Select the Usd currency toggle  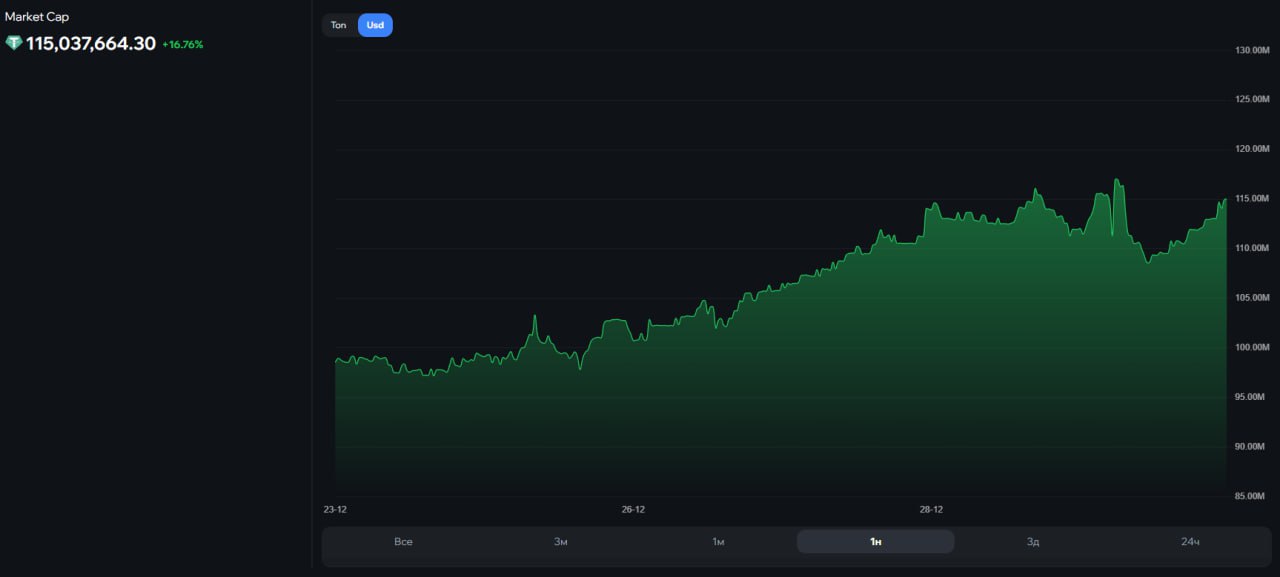(375, 25)
